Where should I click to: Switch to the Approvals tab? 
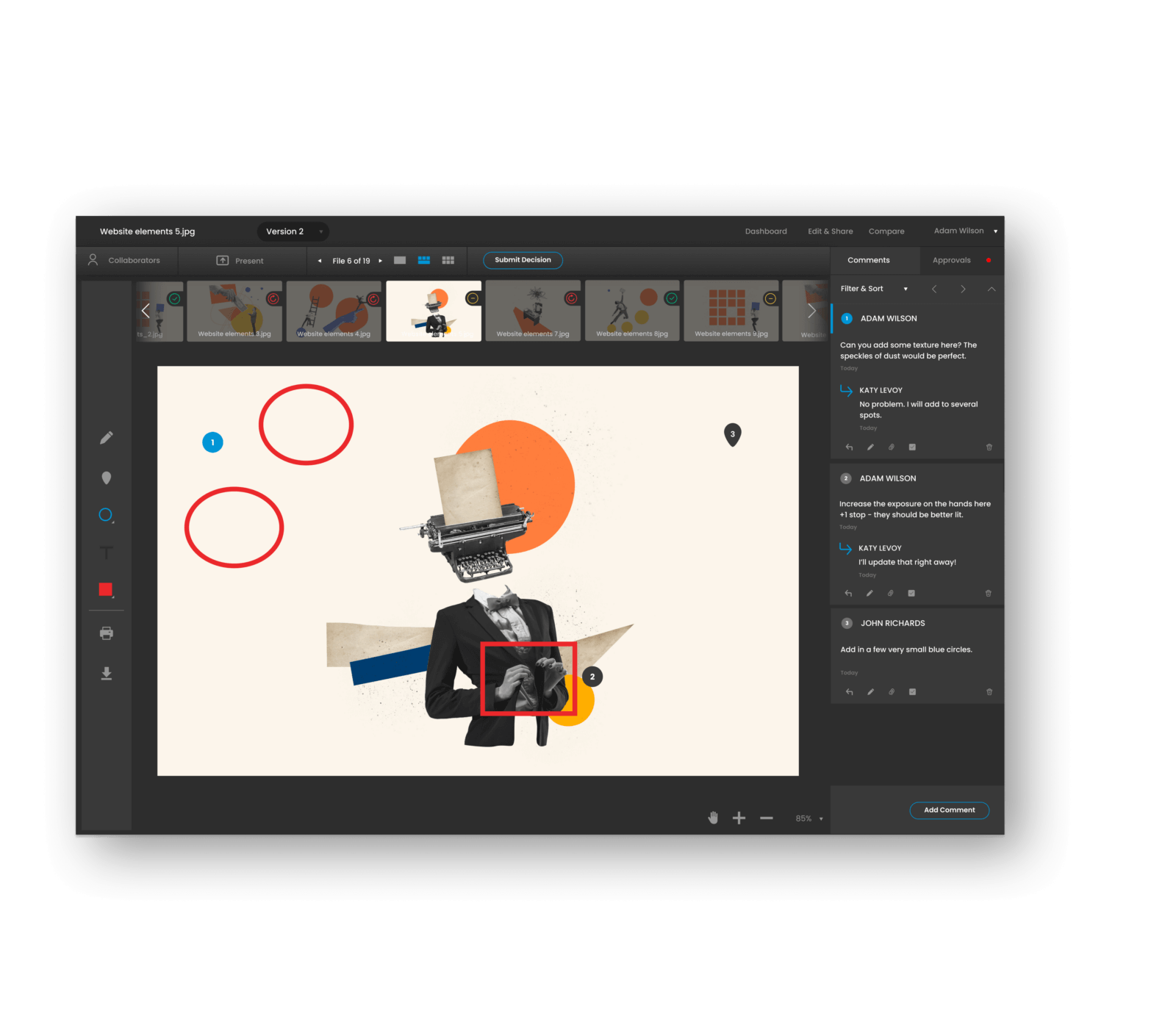tap(952, 260)
